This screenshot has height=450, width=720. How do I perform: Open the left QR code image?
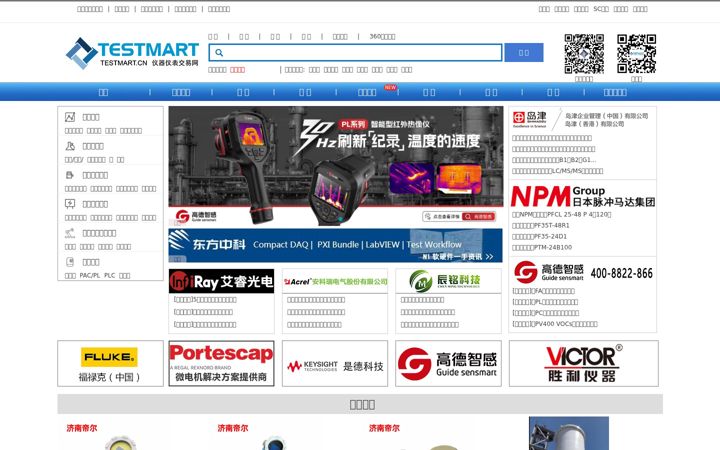pyautogui.click(x=584, y=54)
